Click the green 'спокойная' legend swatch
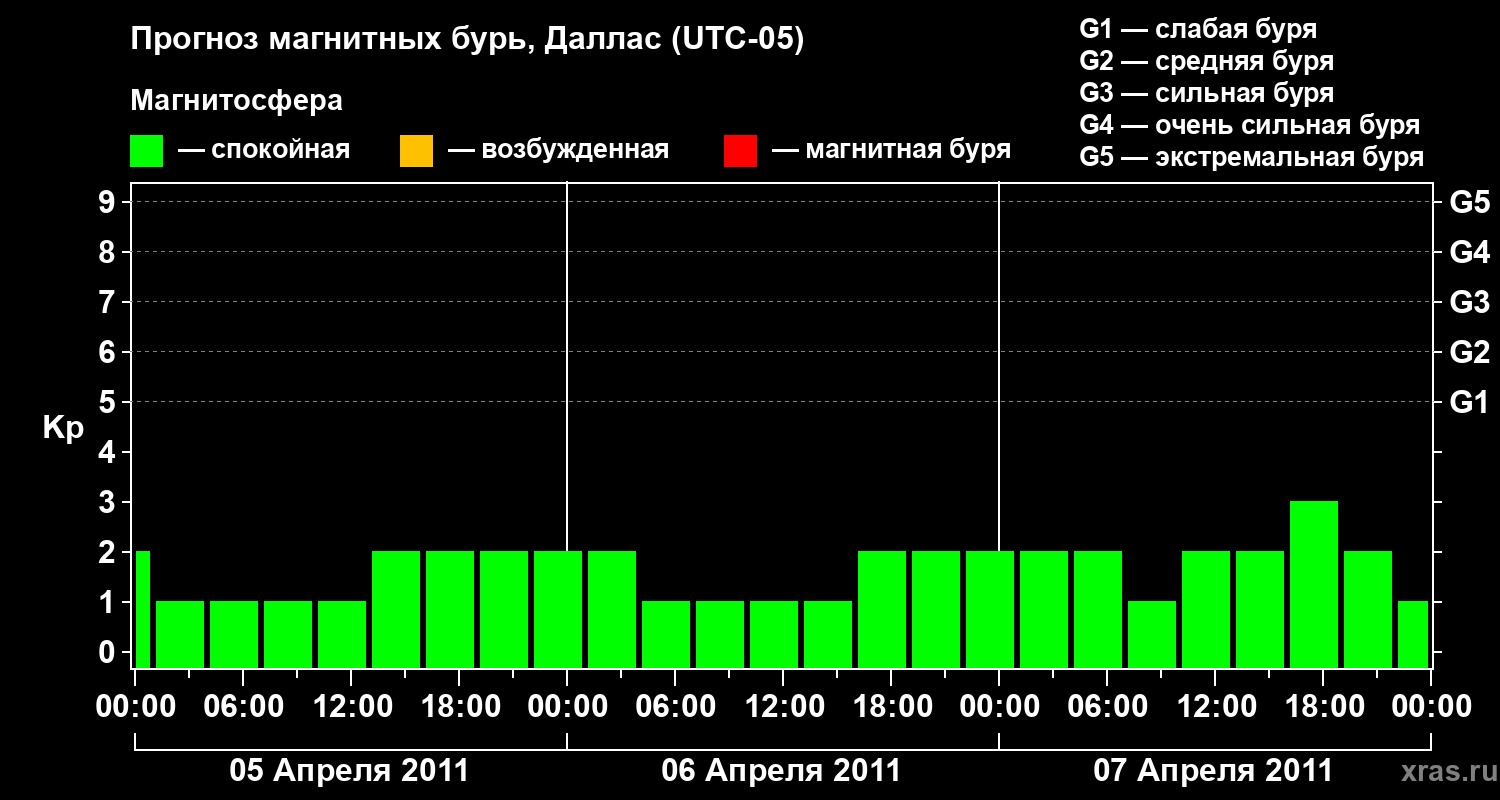 click(147, 151)
